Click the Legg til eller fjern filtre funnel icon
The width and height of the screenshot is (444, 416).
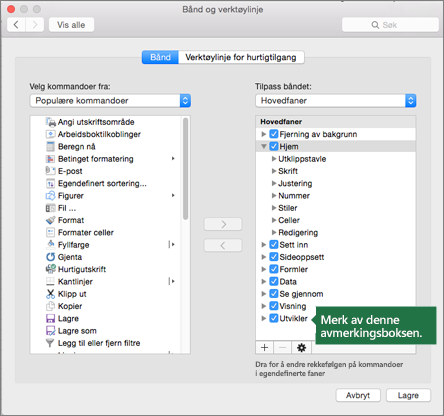click(50, 343)
